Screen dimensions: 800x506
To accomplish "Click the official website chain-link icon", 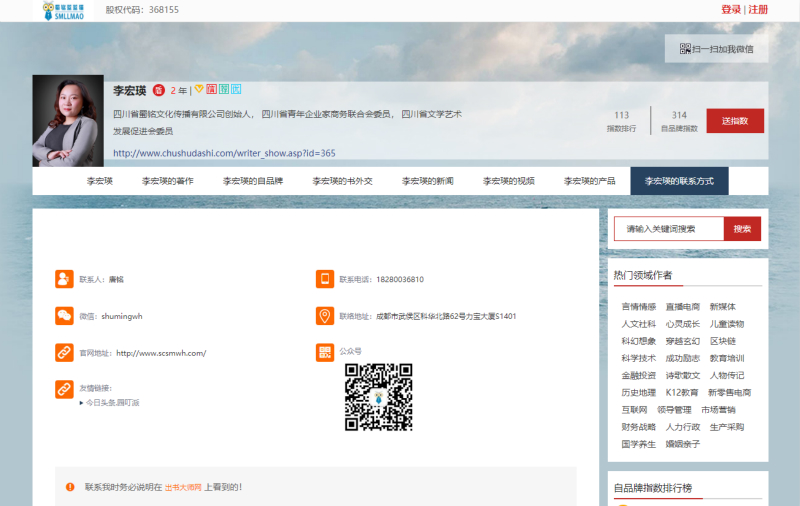I will (64, 352).
